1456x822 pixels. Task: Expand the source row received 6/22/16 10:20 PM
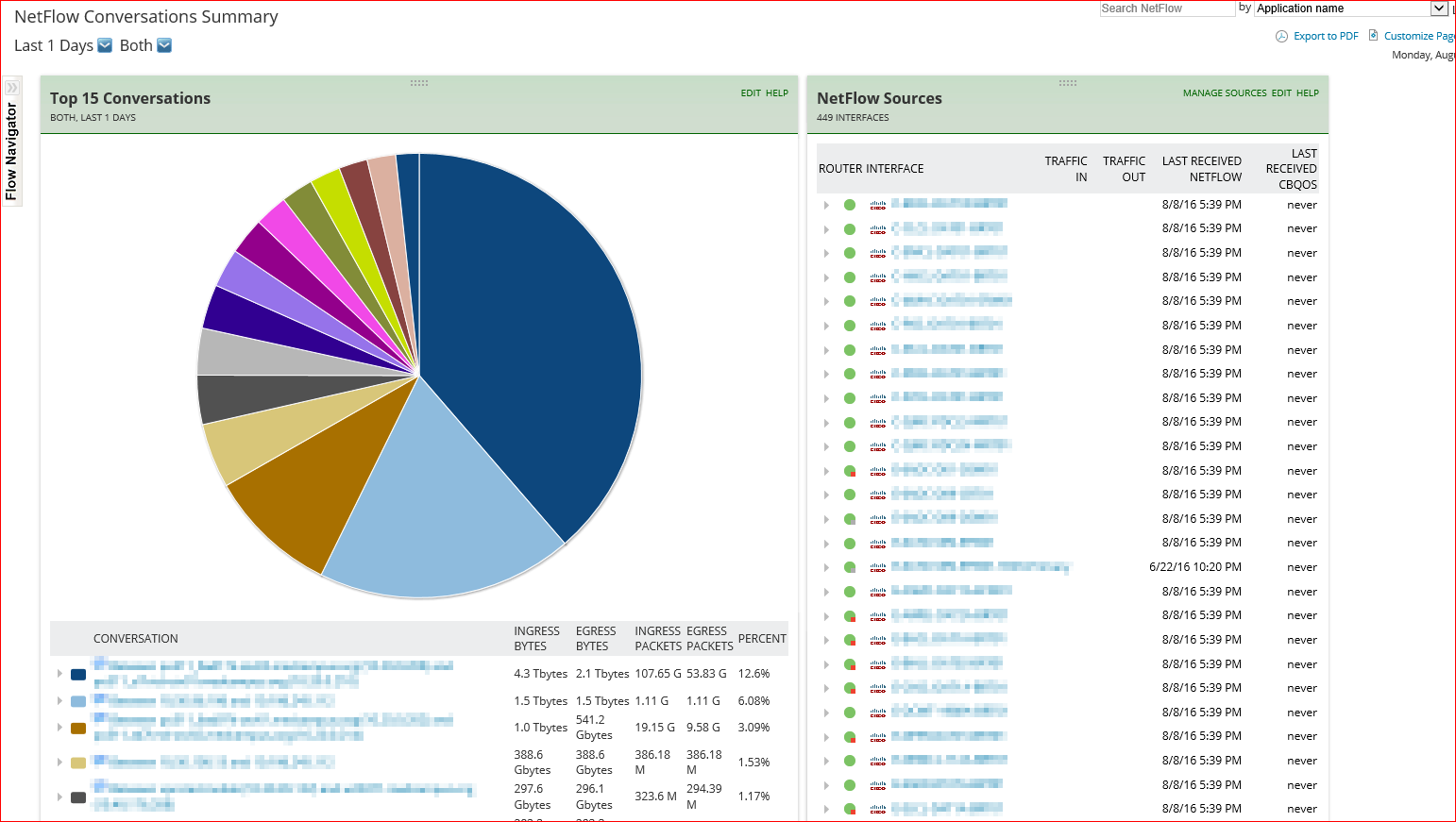click(826, 568)
